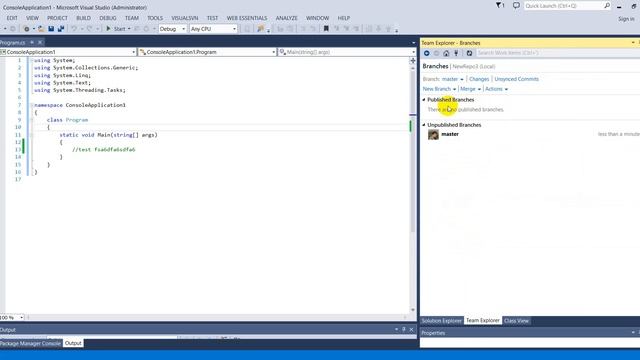The height and width of the screenshot is (360, 640).
Task: Open the BUILD menu
Action: 83,18
